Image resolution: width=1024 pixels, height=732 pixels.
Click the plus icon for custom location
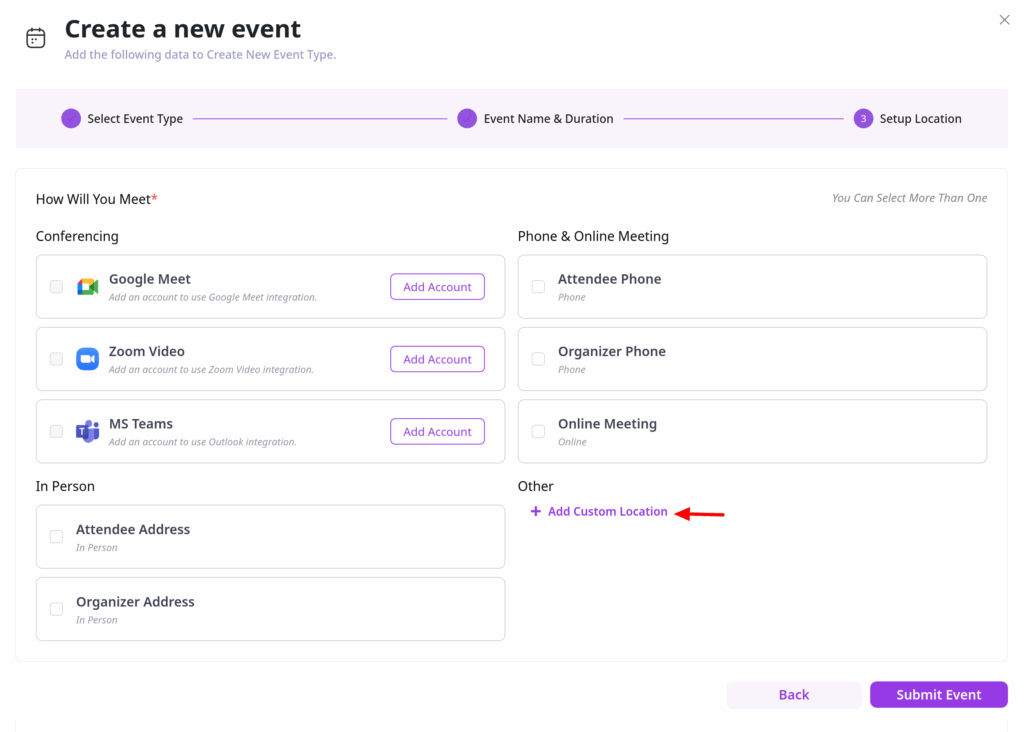click(536, 511)
